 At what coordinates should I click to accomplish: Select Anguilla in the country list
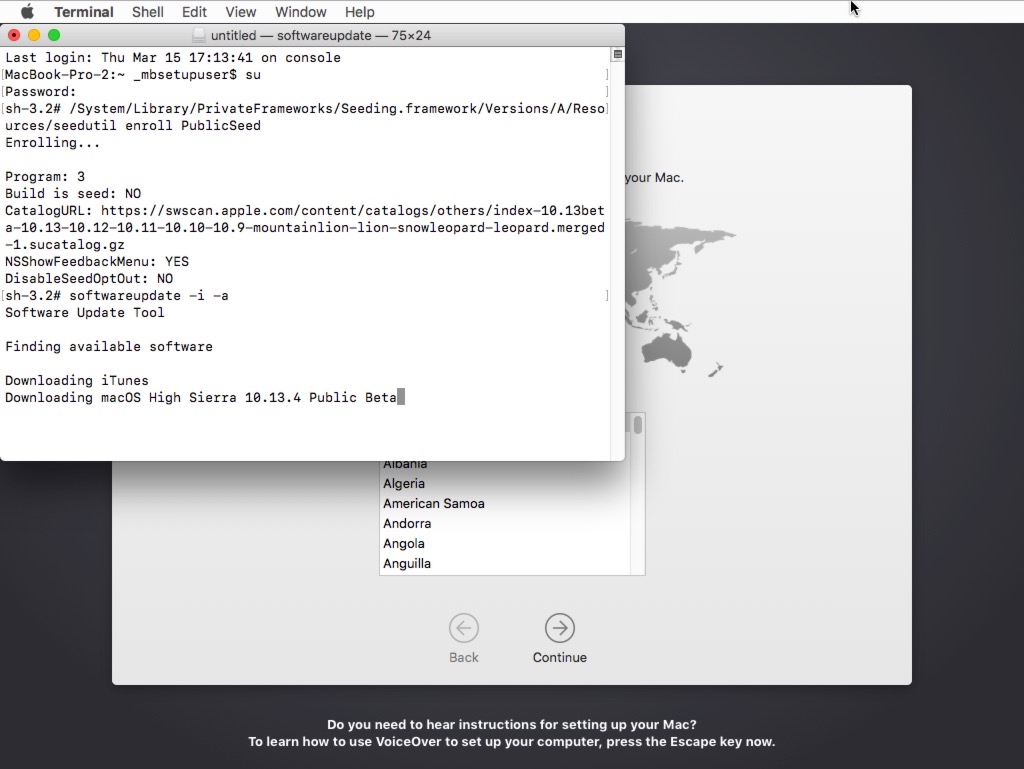coord(505,563)
